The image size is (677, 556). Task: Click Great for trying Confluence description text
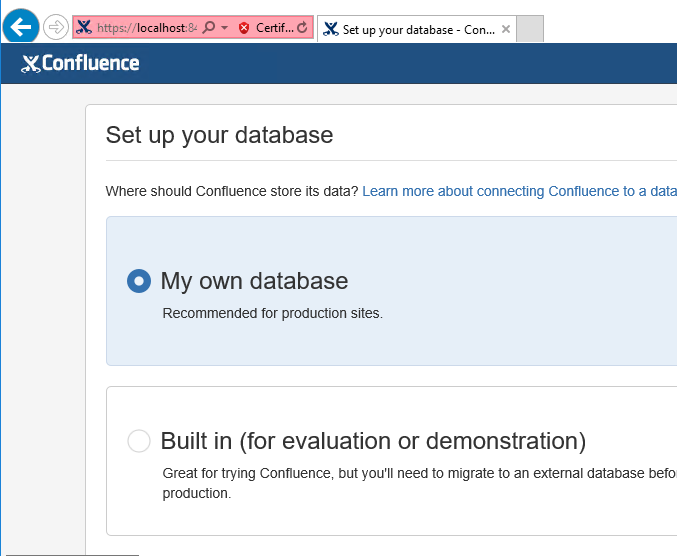tap(420, 483)
